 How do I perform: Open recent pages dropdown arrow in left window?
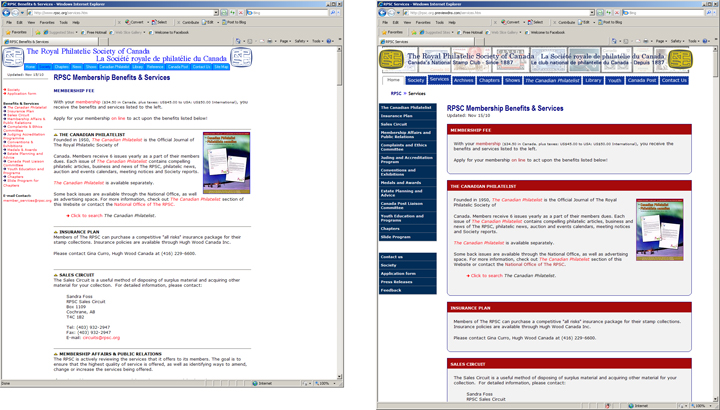coord(22,13)
